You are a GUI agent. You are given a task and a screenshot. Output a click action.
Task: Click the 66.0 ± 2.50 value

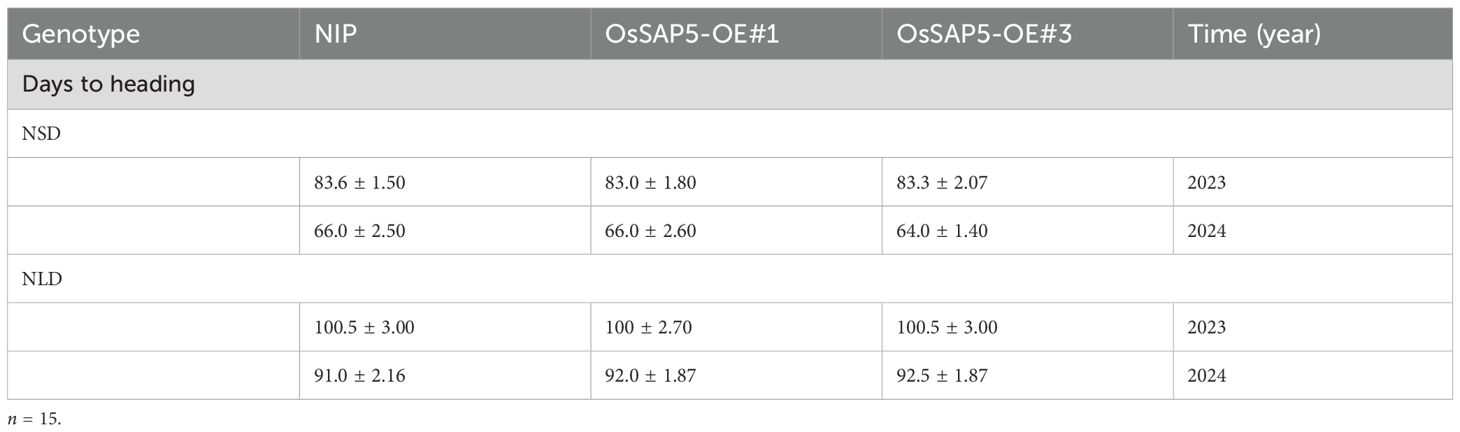(x=361, y=230)
